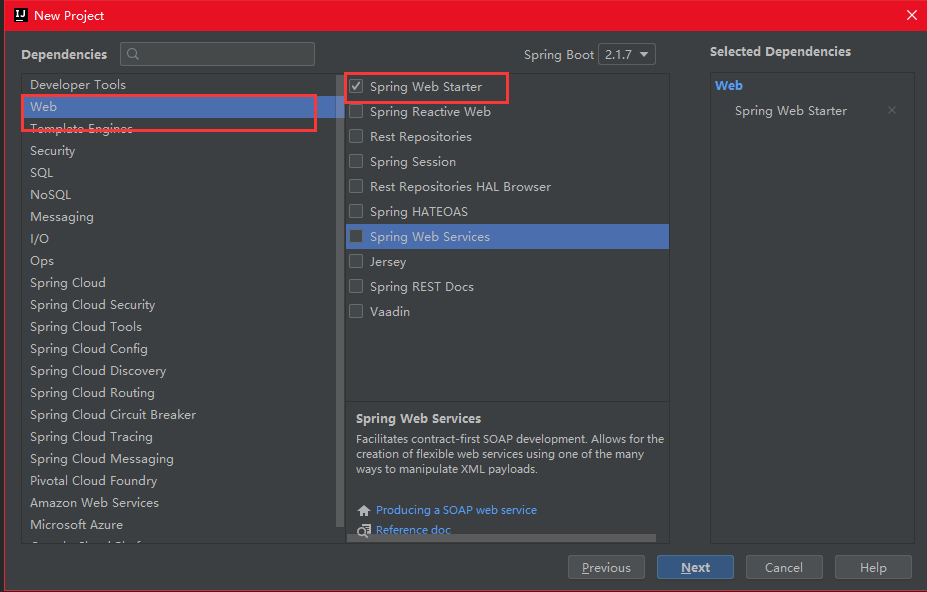
Task: Choose the Security category
Action: 179,150
